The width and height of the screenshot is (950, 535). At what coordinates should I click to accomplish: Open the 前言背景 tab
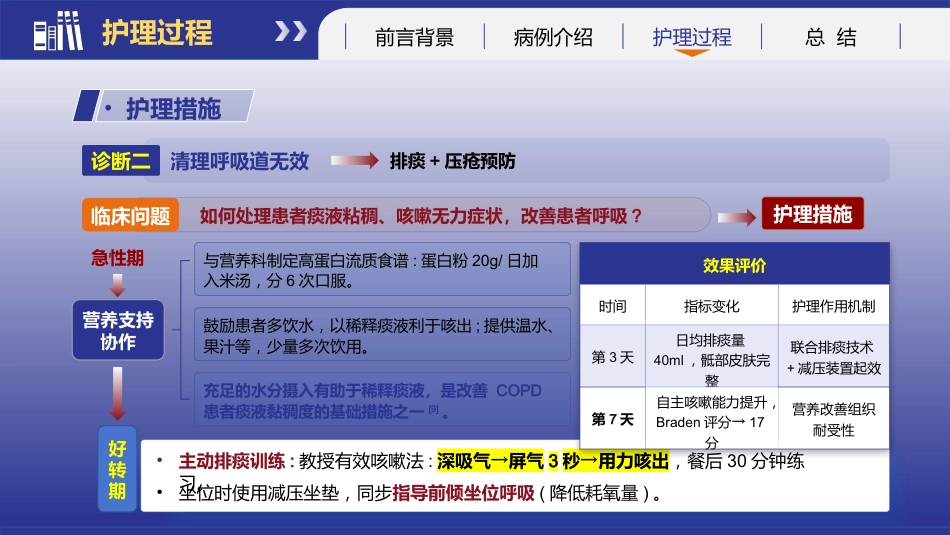(x=414, y=38)
